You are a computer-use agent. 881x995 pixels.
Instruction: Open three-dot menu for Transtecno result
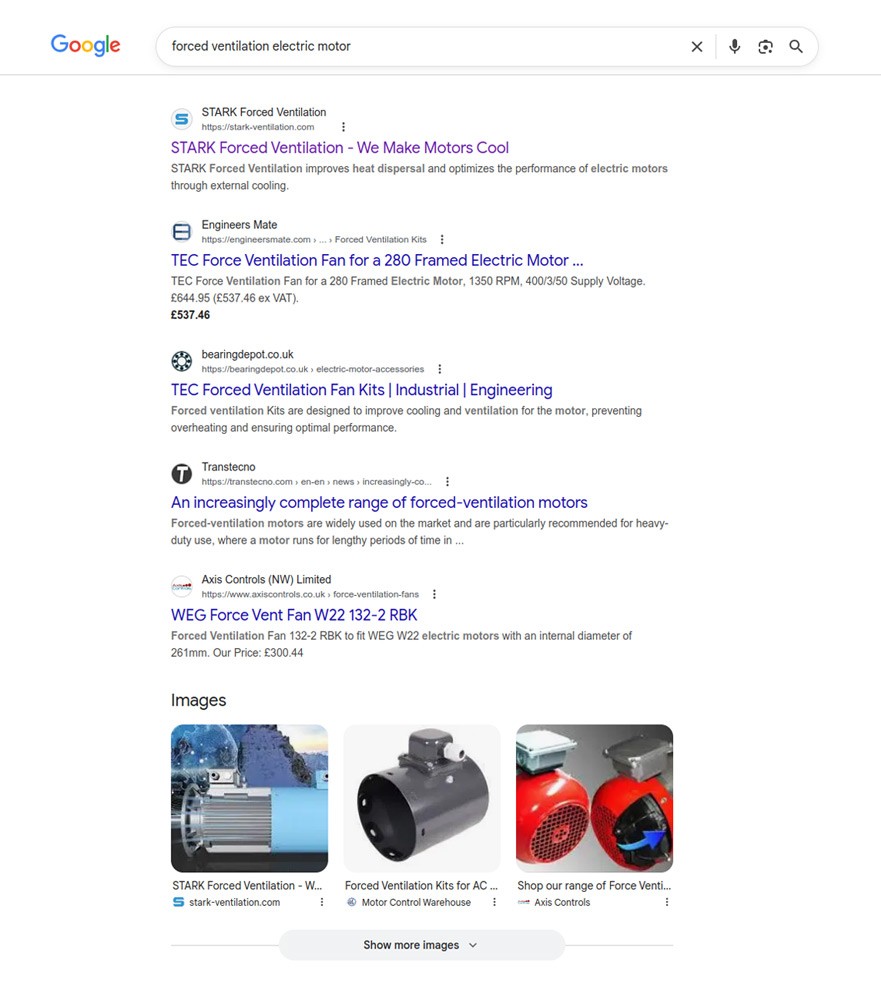[x=447, y=482]
